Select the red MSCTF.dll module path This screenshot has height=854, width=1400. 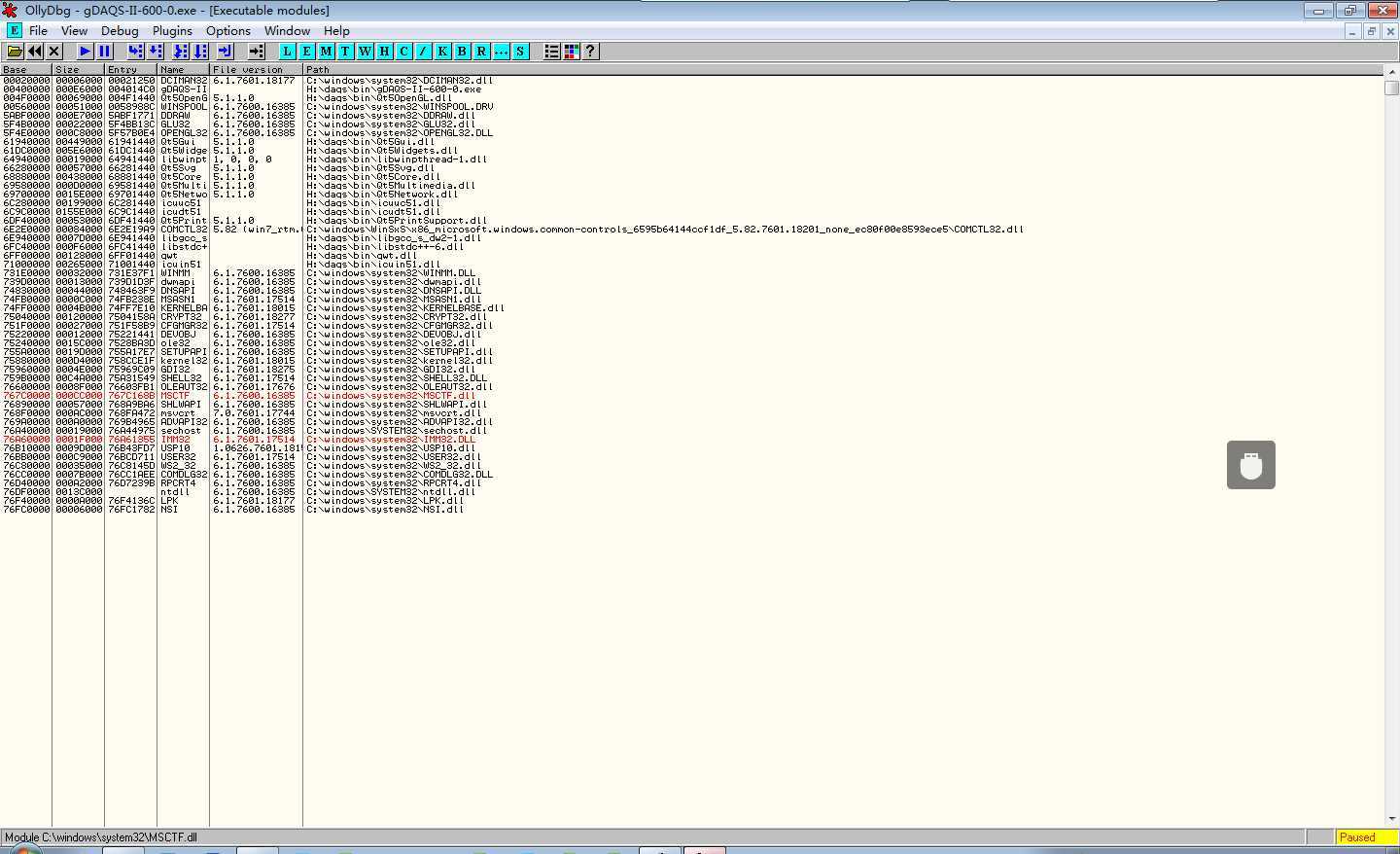click(390, 395)
